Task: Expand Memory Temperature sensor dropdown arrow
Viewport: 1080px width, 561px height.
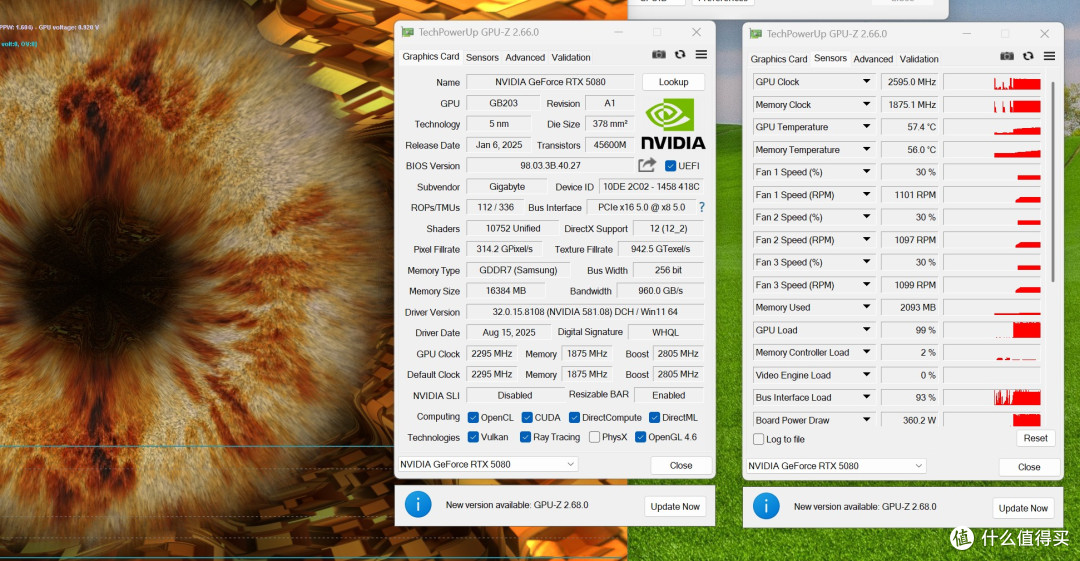Action: coord(866,149)
